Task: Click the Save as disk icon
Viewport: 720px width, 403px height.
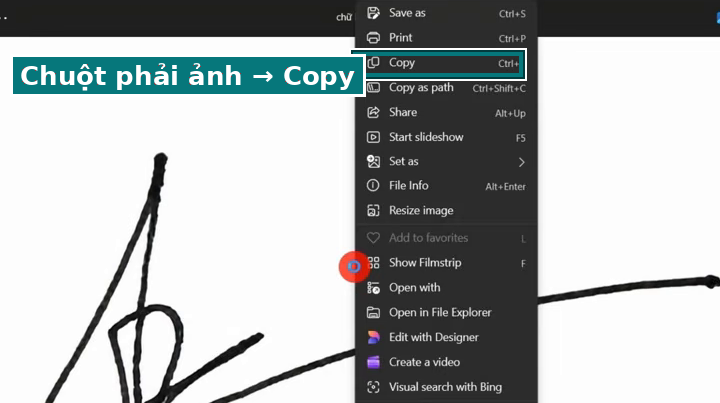Action: [x=373, y=13]
